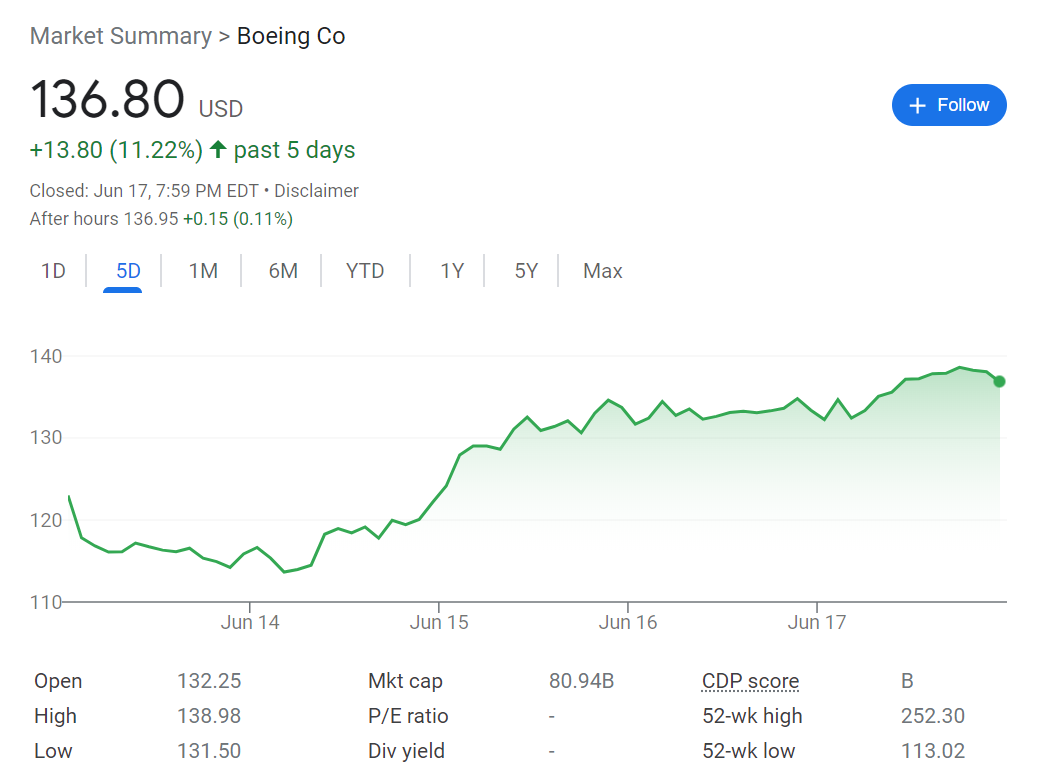Screen dimensions: 1042x772
Task: Click the green up arrow icon
Action: [x=219, y=150]
